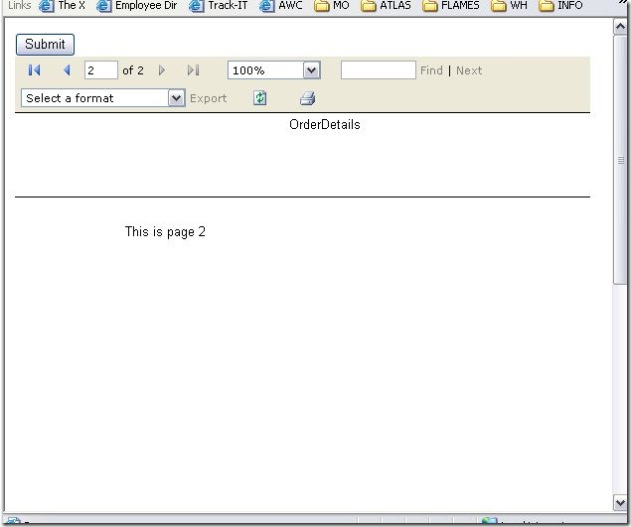This screenshot has width=631, height=527.
Task: Open AWC favorite link
Action: pyautogui.click(x=281, y=6)
